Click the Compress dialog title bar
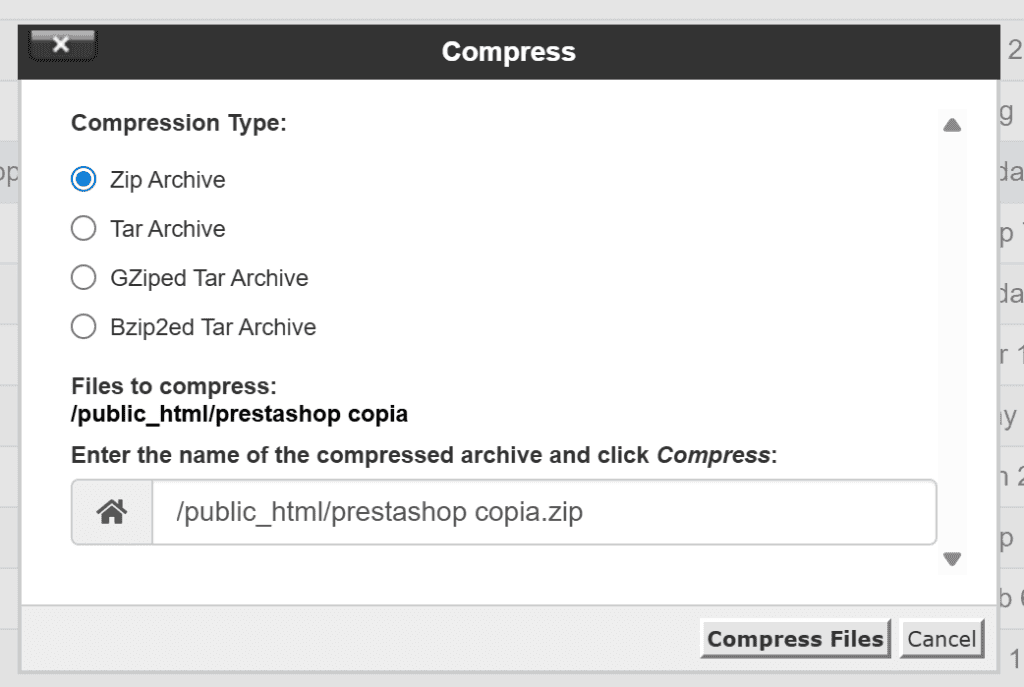1024x687 pixels. (x=509, y=52)
